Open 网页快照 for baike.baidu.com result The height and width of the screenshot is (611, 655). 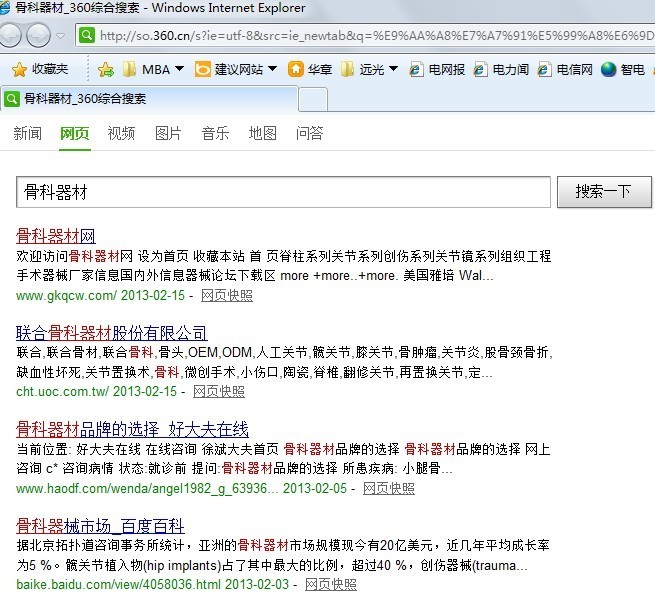coord(331,585)
